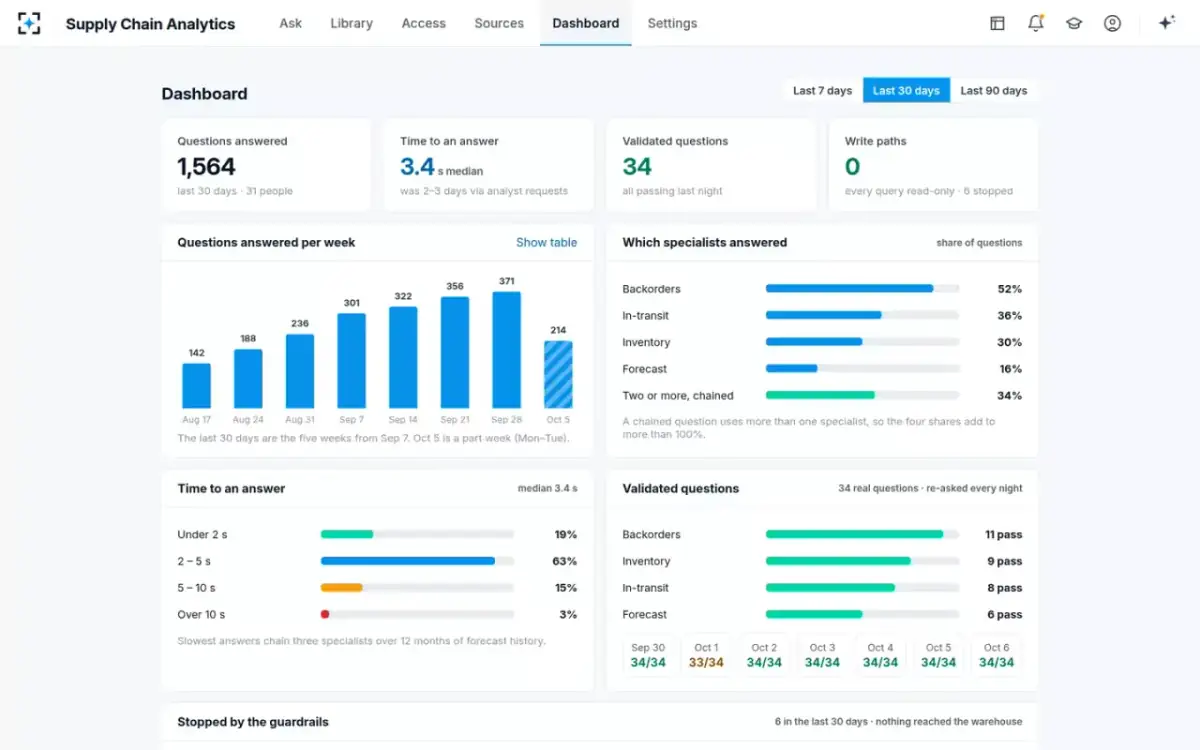Screen dimensions: 1200x750
Task: Click the Over 10 s red dot bar
Action: click(x=325, y=614)
